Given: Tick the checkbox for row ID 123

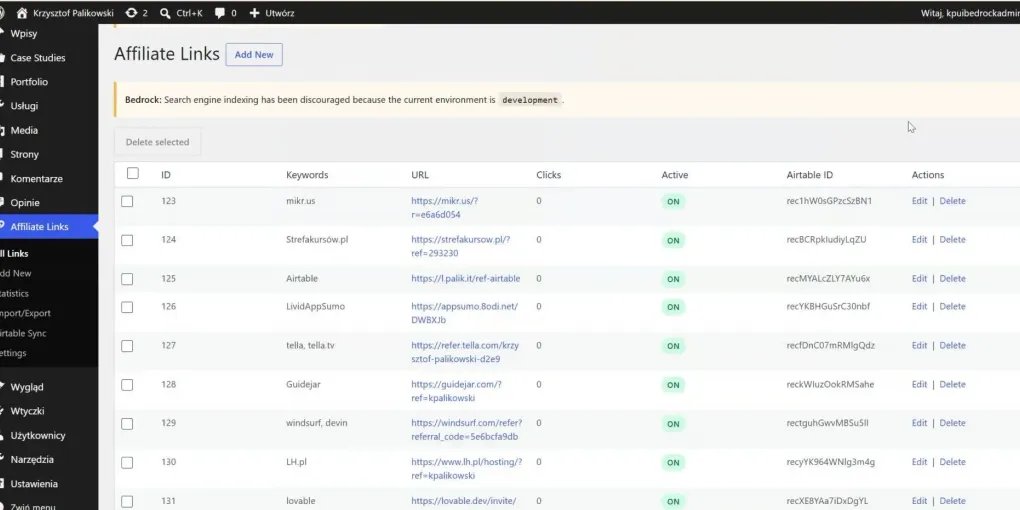Looking at the screenshot, I should click(x=127, y=202).
